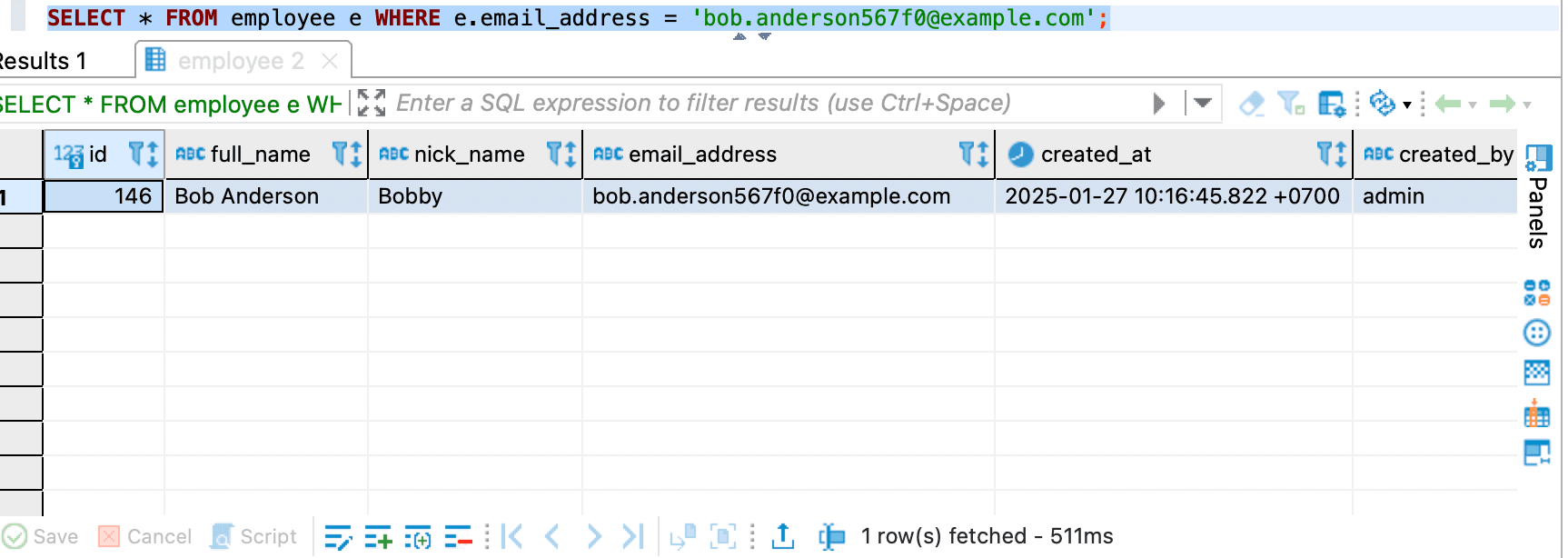Click the orange calc table panel icon
Image resolution: width=1568 pixels, height=558 pixels.
[1537, 414]
